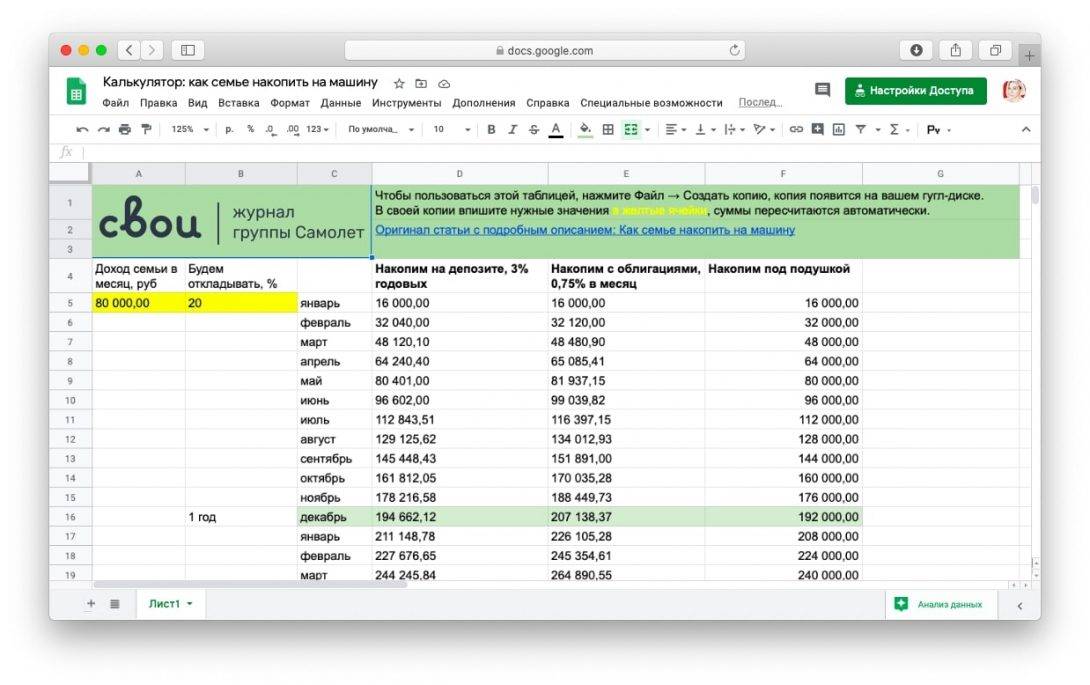Screen dimensions: 1090x685
Task: Open the borders tool
Action: click(x=608, y=129)
